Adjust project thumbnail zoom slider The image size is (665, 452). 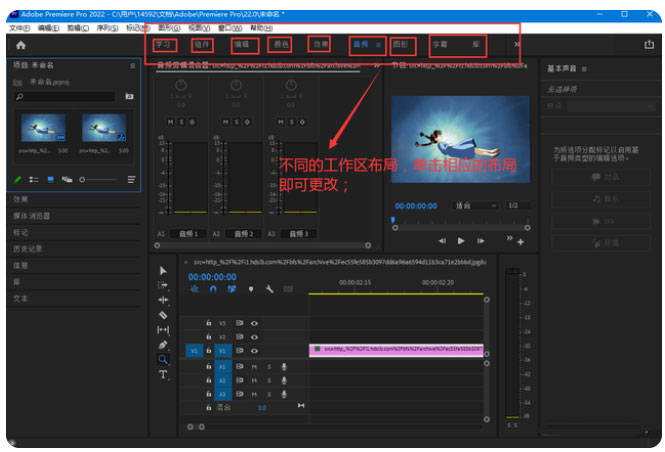point(98,180)
